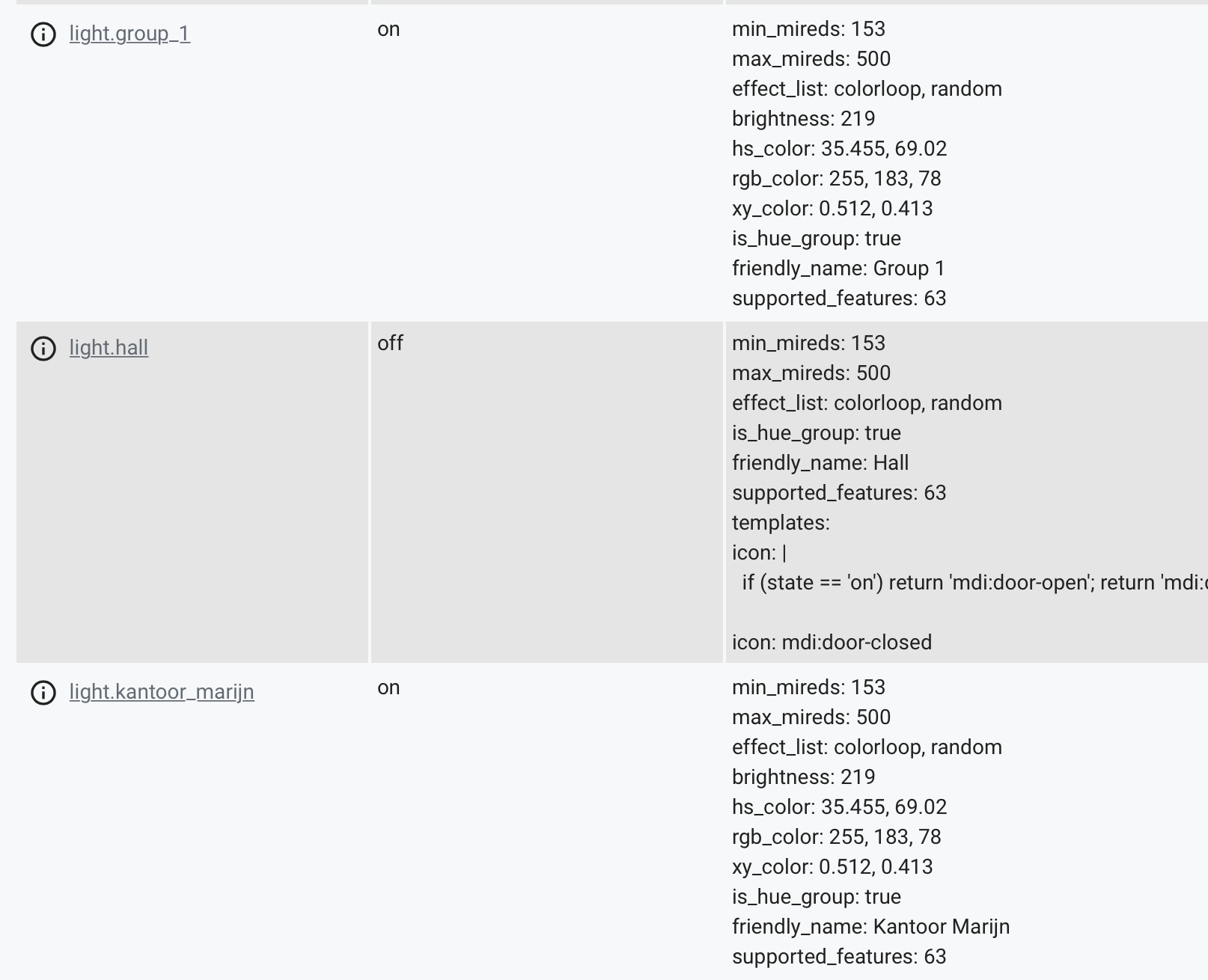The width and height of the screenshot is (1208, 980).
Task: Click the 'on' state of light.kantoor_marijn
Action: 388,687
